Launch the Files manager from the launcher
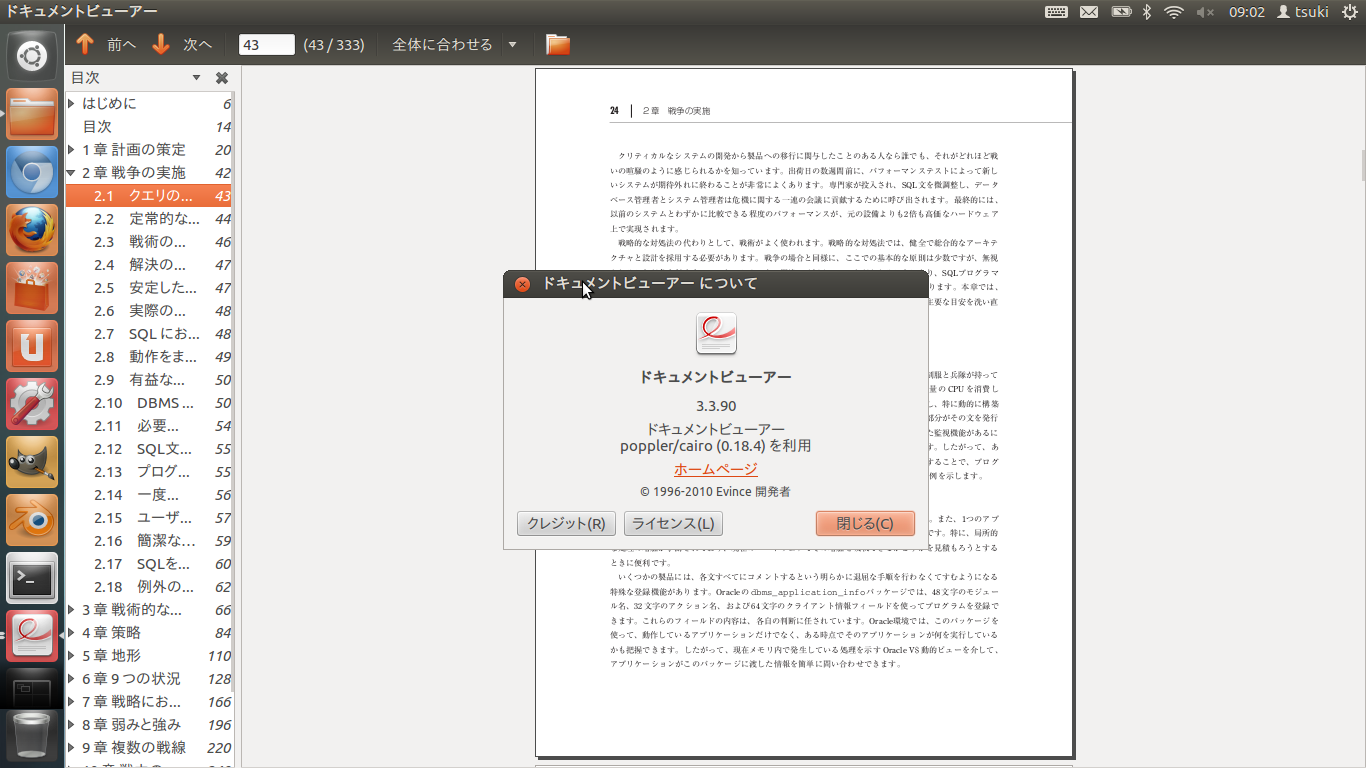 pos(32,114)
